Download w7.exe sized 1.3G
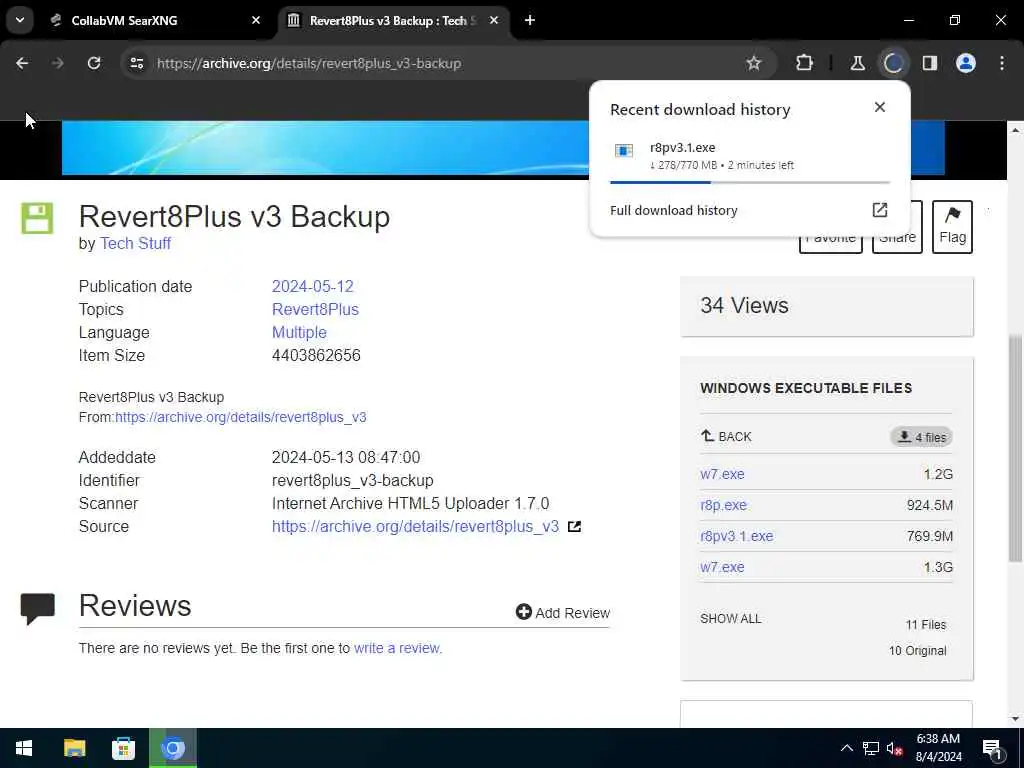 (x=722, y=568)
